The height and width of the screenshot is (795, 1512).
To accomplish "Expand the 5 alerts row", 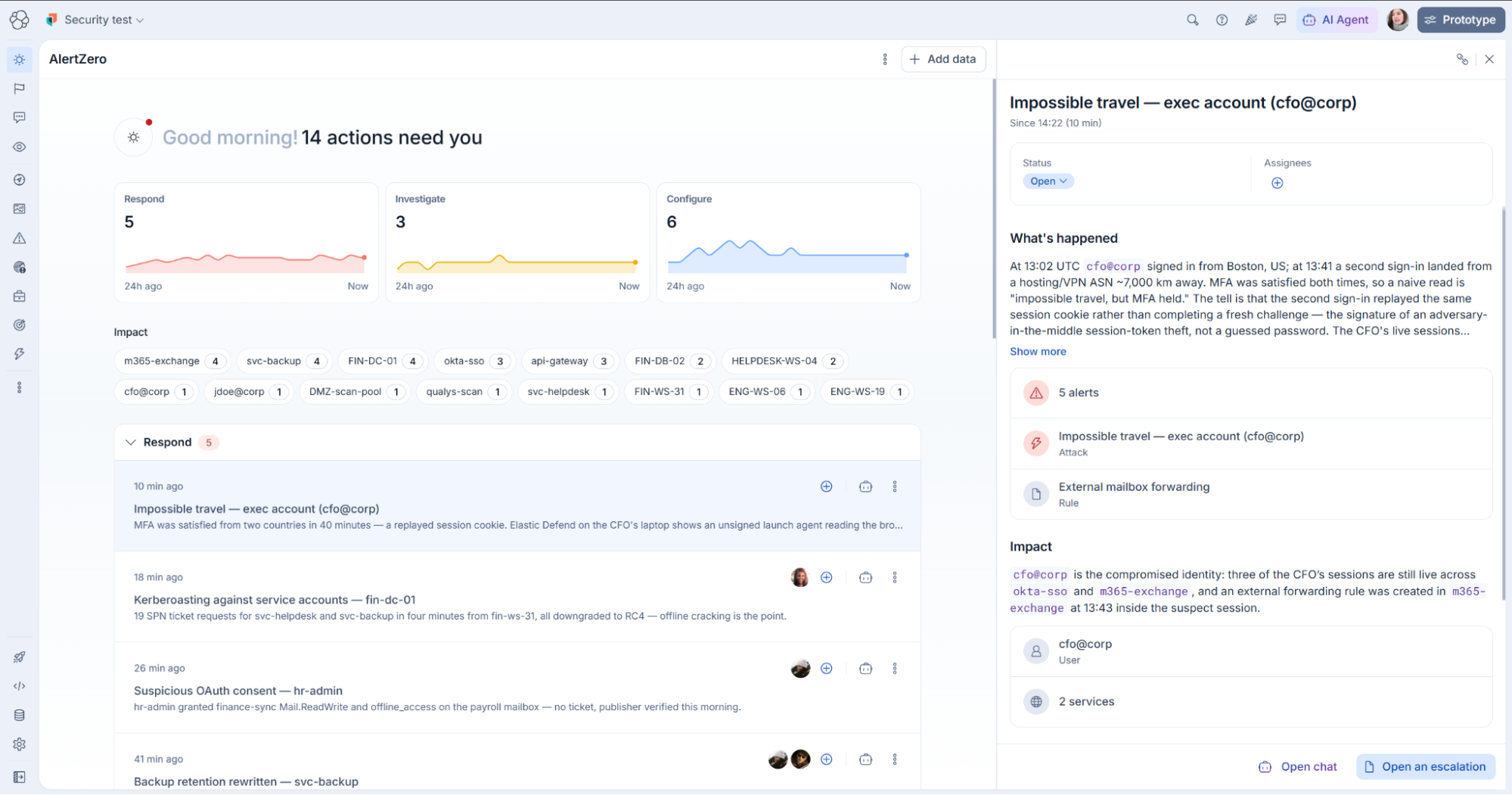I will [1251, 393].
